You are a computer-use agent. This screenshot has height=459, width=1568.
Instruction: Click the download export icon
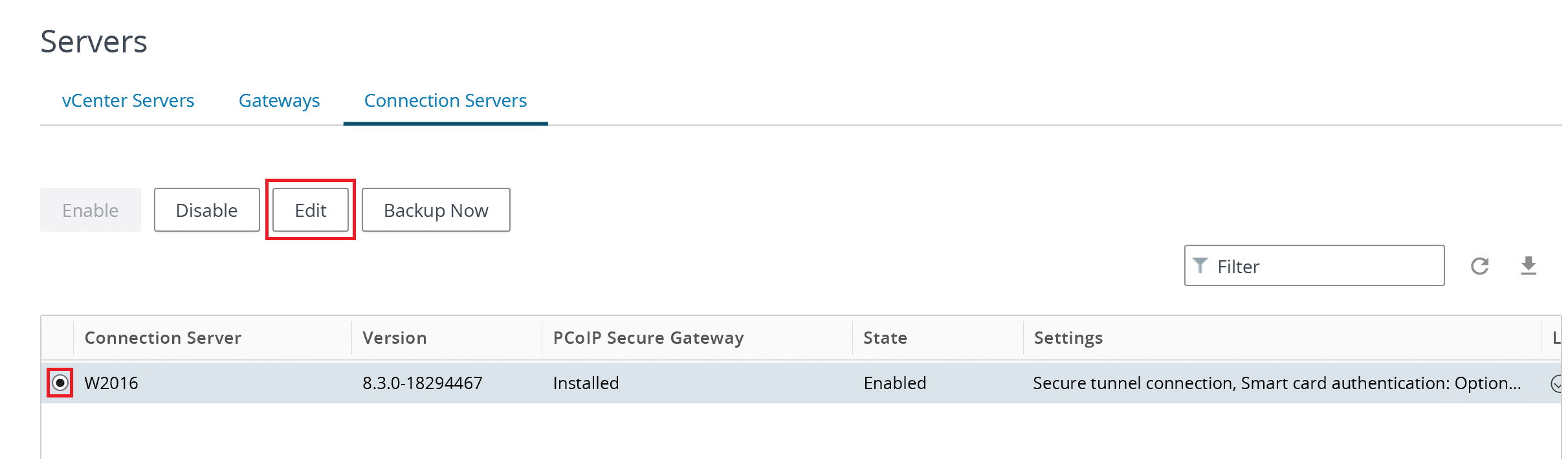pos(1528,265)
